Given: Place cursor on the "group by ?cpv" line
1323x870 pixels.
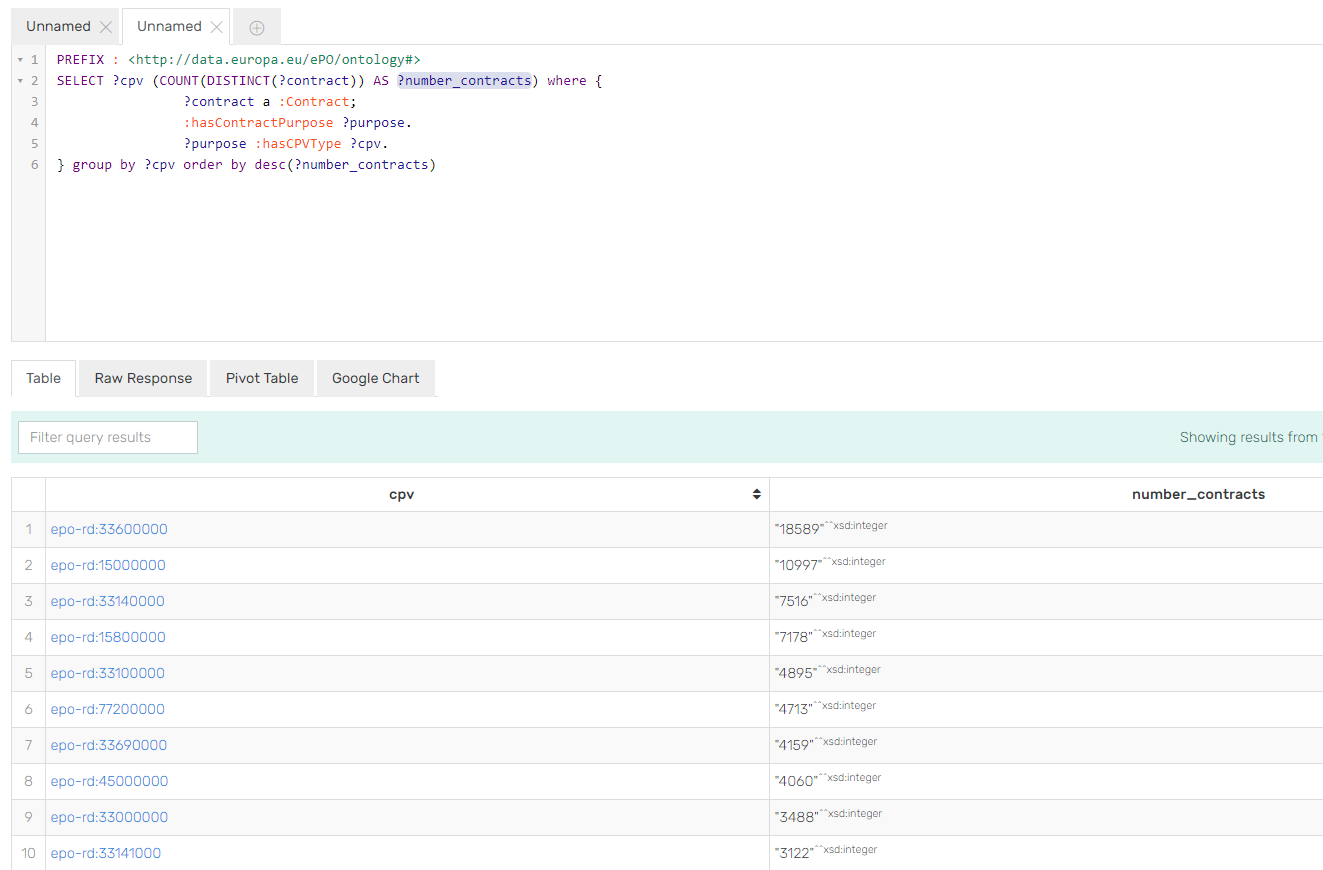Looking at the screenshot, I should pyautogui.click(x=246, y=165).
